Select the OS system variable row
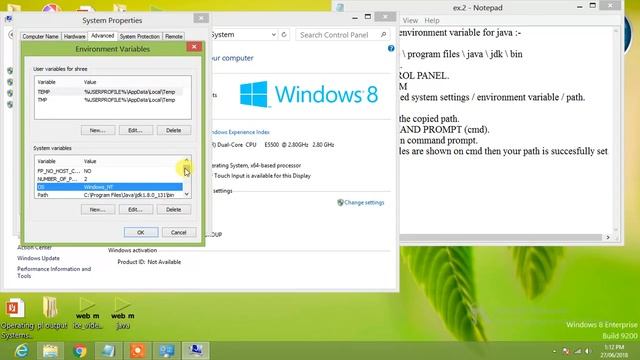Image resolution: width=640 pixels, height=360 pixels. 109,187
